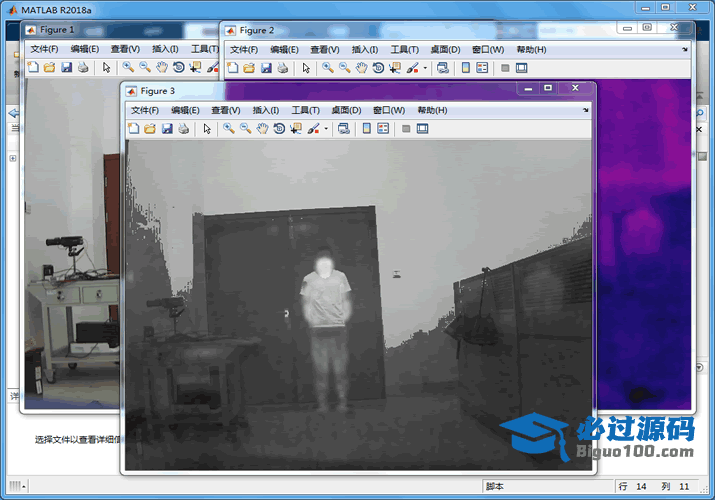The image size is (715, 500).
Task: Click Show Plot Tools button in Figure 3
Action: [x=423, y=128]
